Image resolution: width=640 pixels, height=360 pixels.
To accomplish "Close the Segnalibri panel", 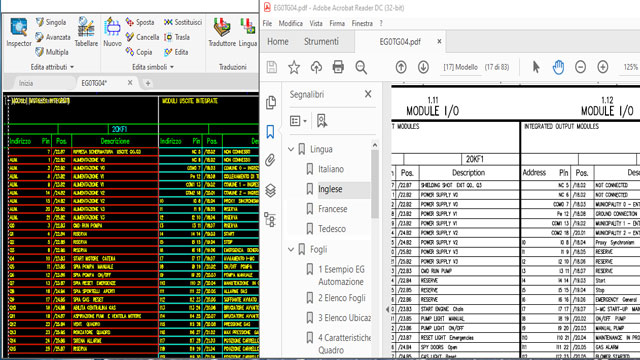I will point(368,94).
